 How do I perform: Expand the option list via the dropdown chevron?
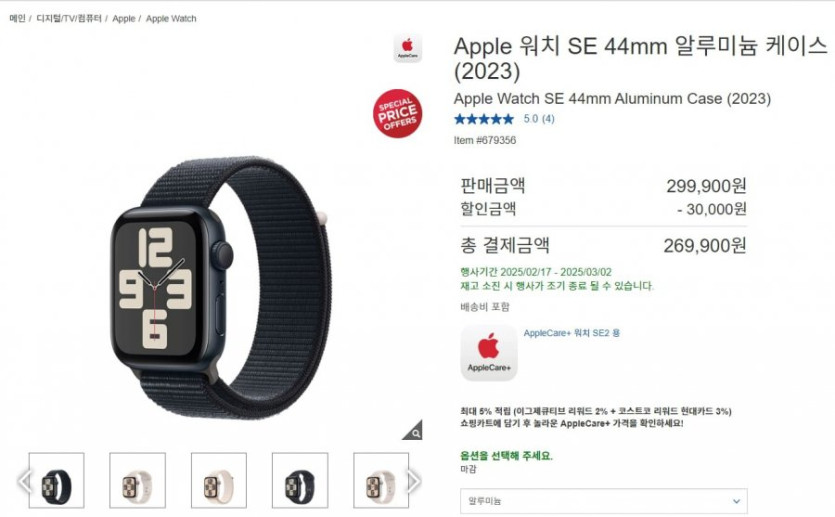pos(736,501)
